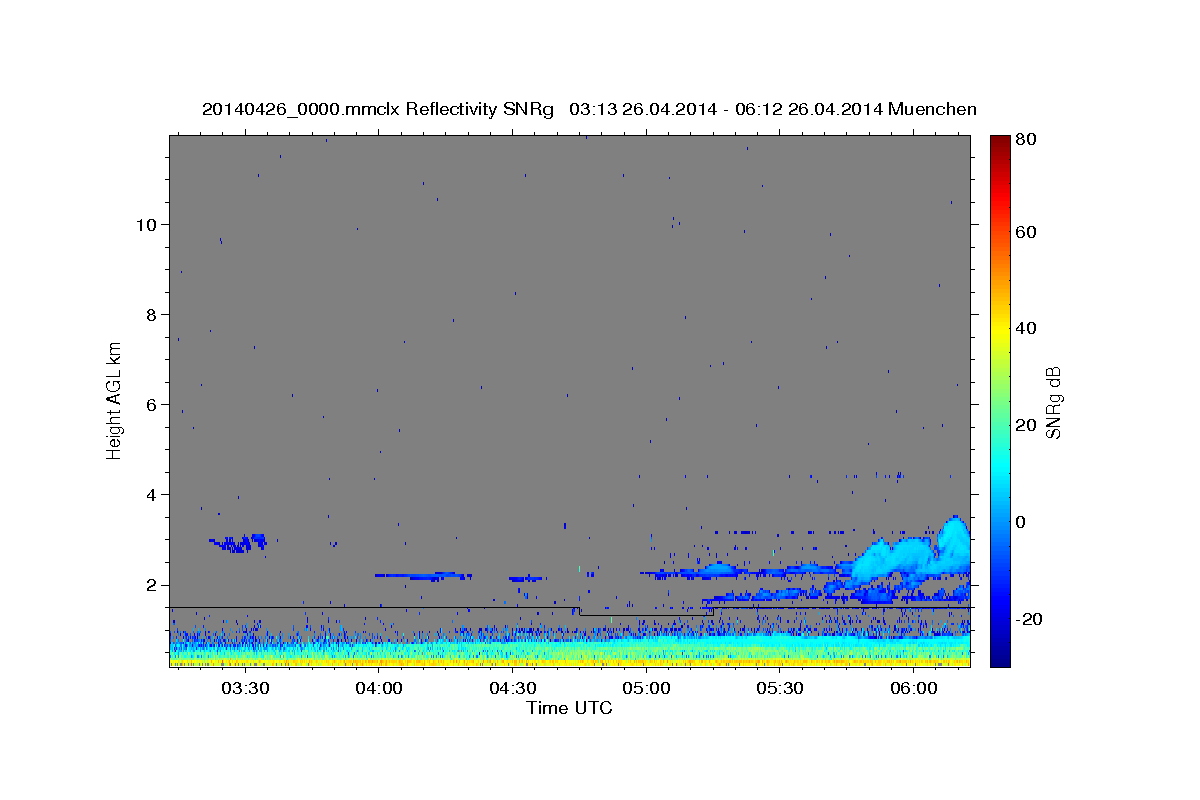Click the colorbar value 40

[x=1027, y=328]
